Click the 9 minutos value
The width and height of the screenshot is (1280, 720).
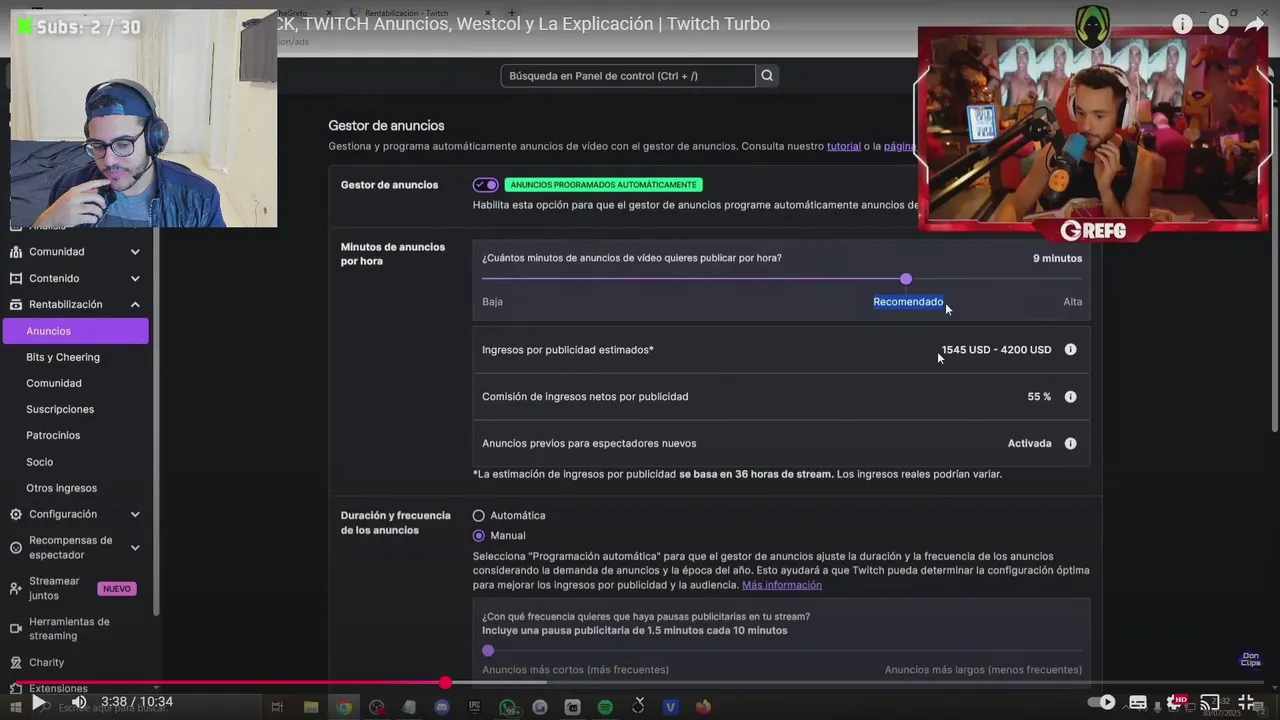point(1057,258)
